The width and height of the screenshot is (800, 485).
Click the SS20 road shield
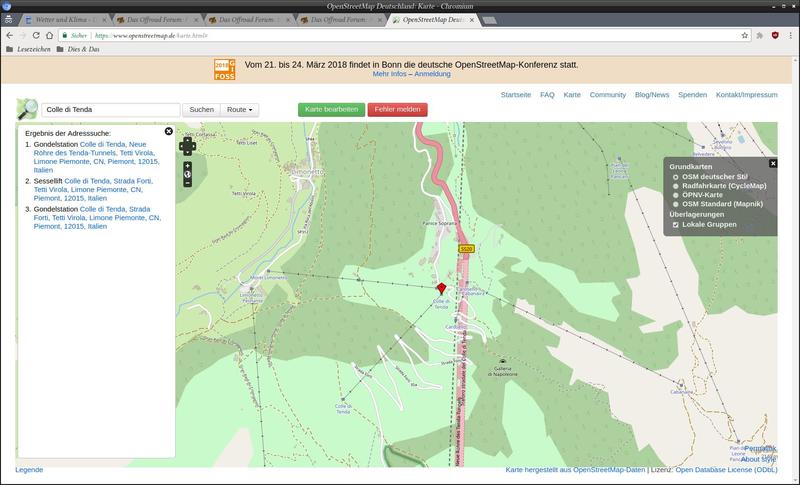click(466, 249)
